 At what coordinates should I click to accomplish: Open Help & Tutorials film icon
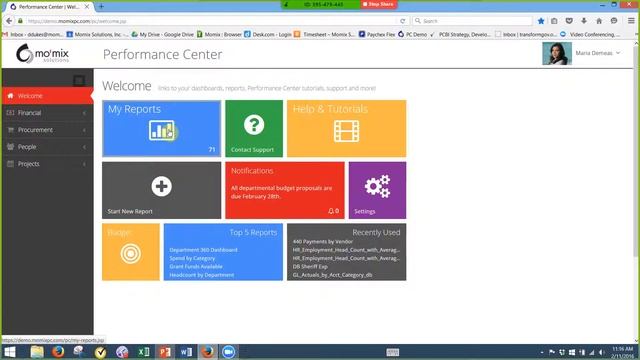click(347, 131)
